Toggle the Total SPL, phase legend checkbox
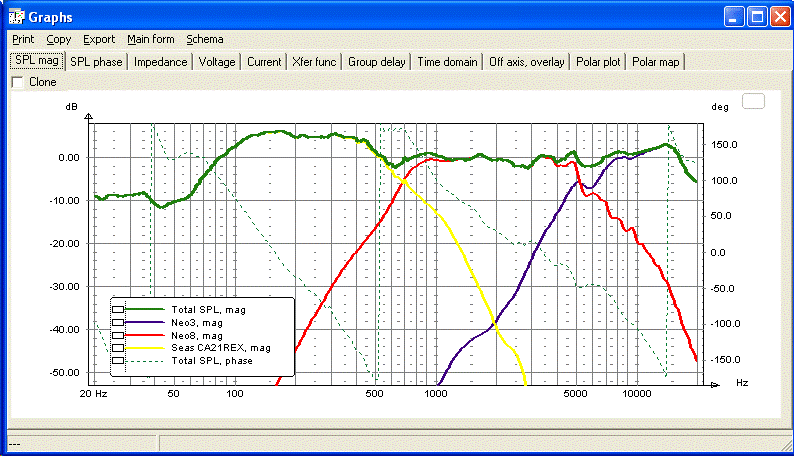Screen dimensions: 794x456 118,360
